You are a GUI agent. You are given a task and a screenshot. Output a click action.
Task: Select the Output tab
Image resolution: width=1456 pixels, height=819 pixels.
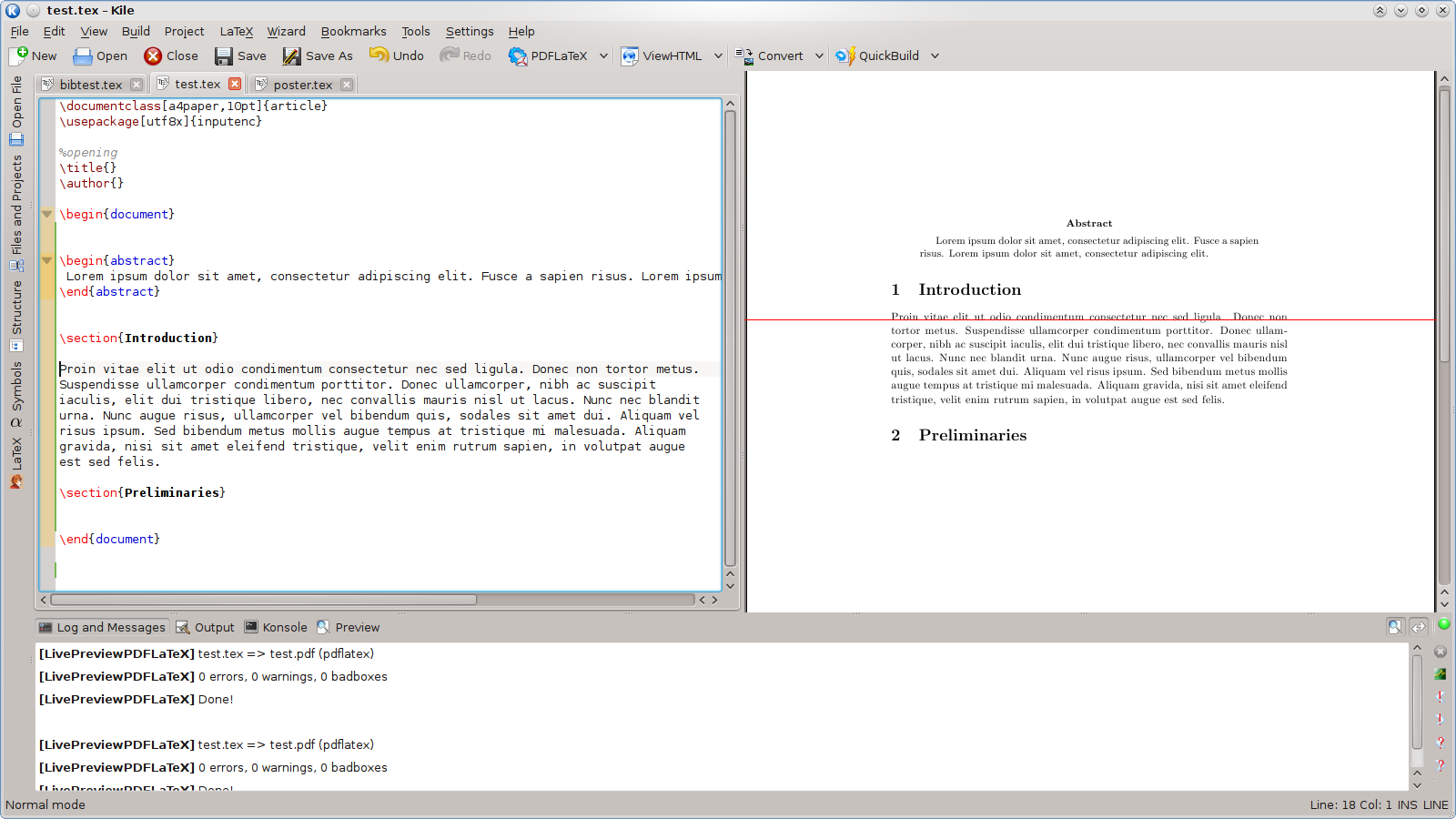[x=205, y=627]
